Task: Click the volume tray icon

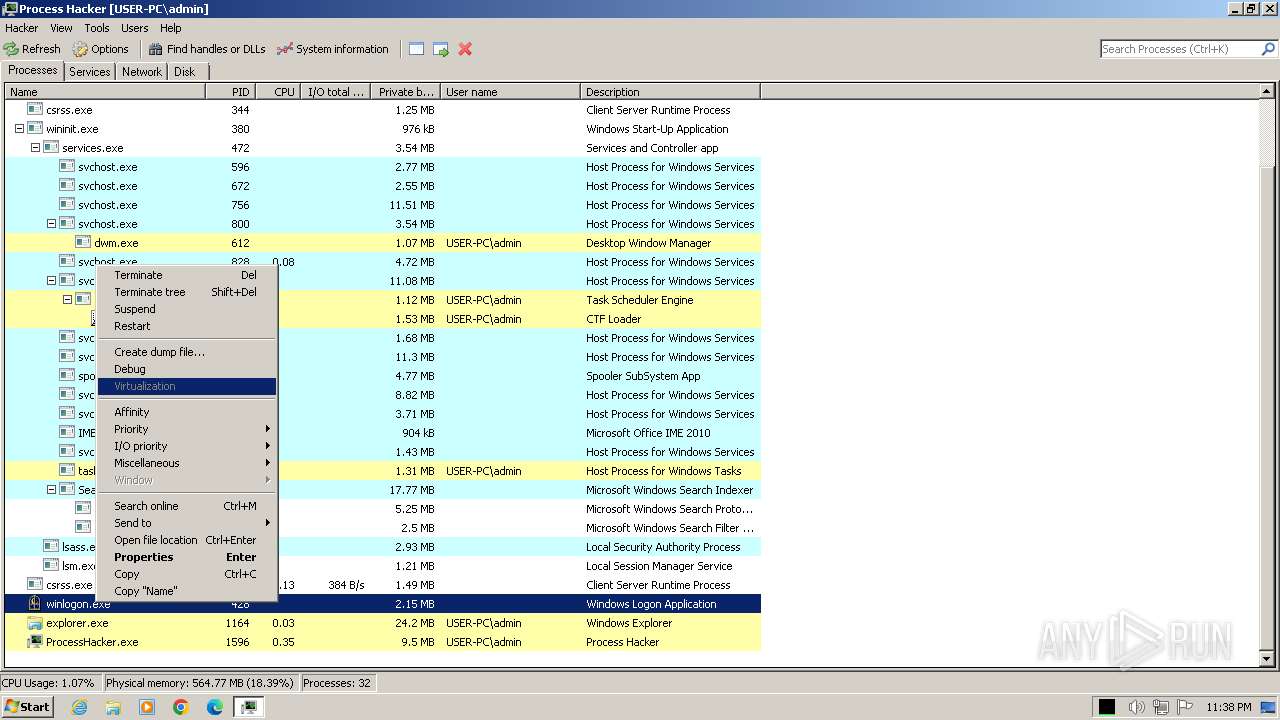Action: pyautogui.click(x=1136, y=707)
